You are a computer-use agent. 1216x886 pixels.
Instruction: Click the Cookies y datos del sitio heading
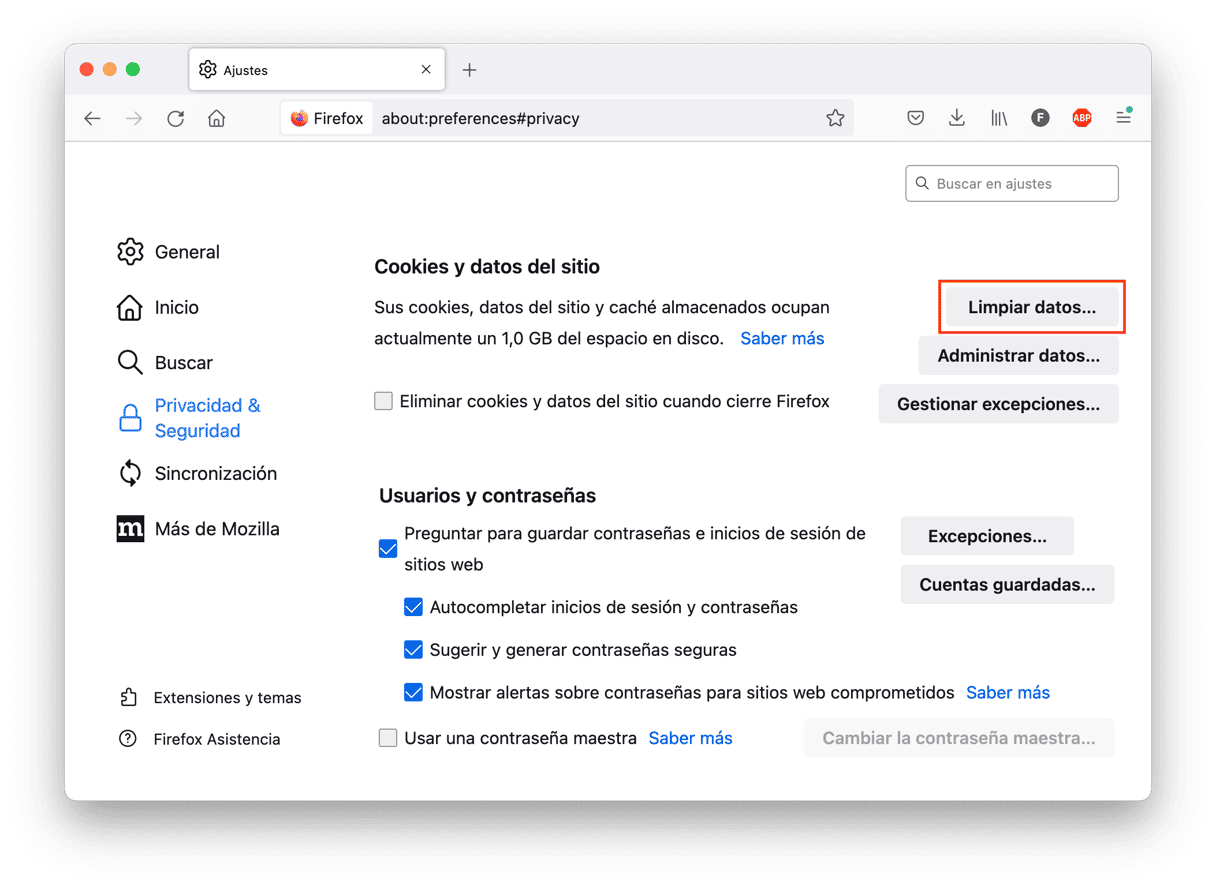click(487, 267)
